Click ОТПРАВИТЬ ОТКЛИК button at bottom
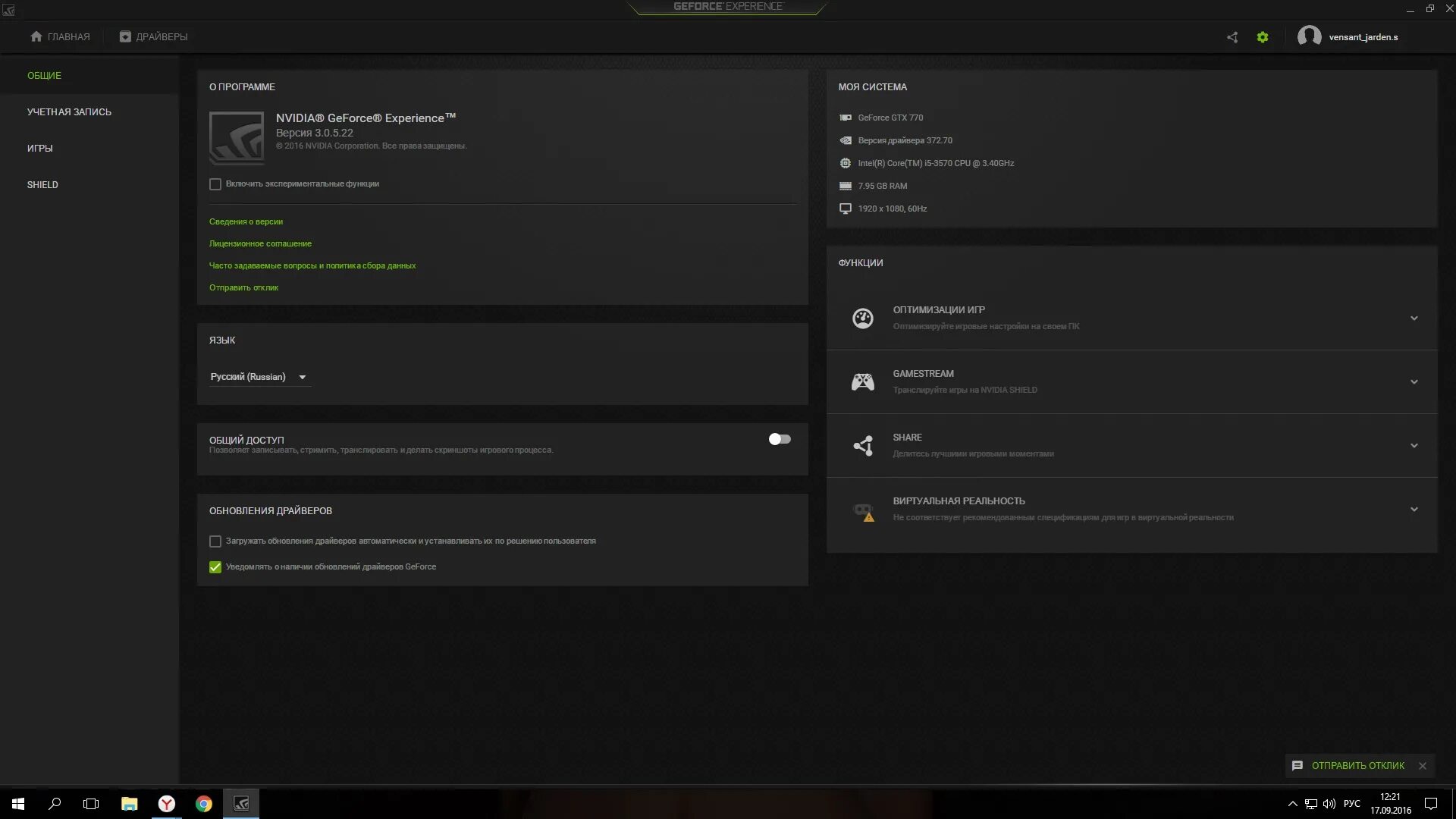 coord(1357,766)
